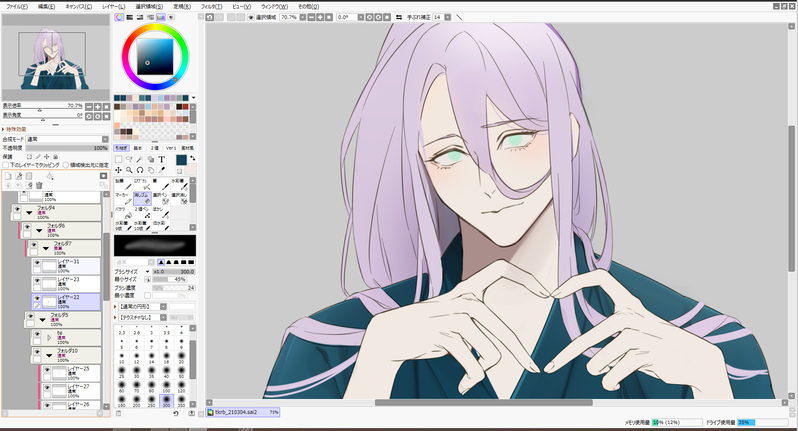798x431 pixels.
Task: Toggle visibility of フォルダ6
Action: click(x=27, y=227)
